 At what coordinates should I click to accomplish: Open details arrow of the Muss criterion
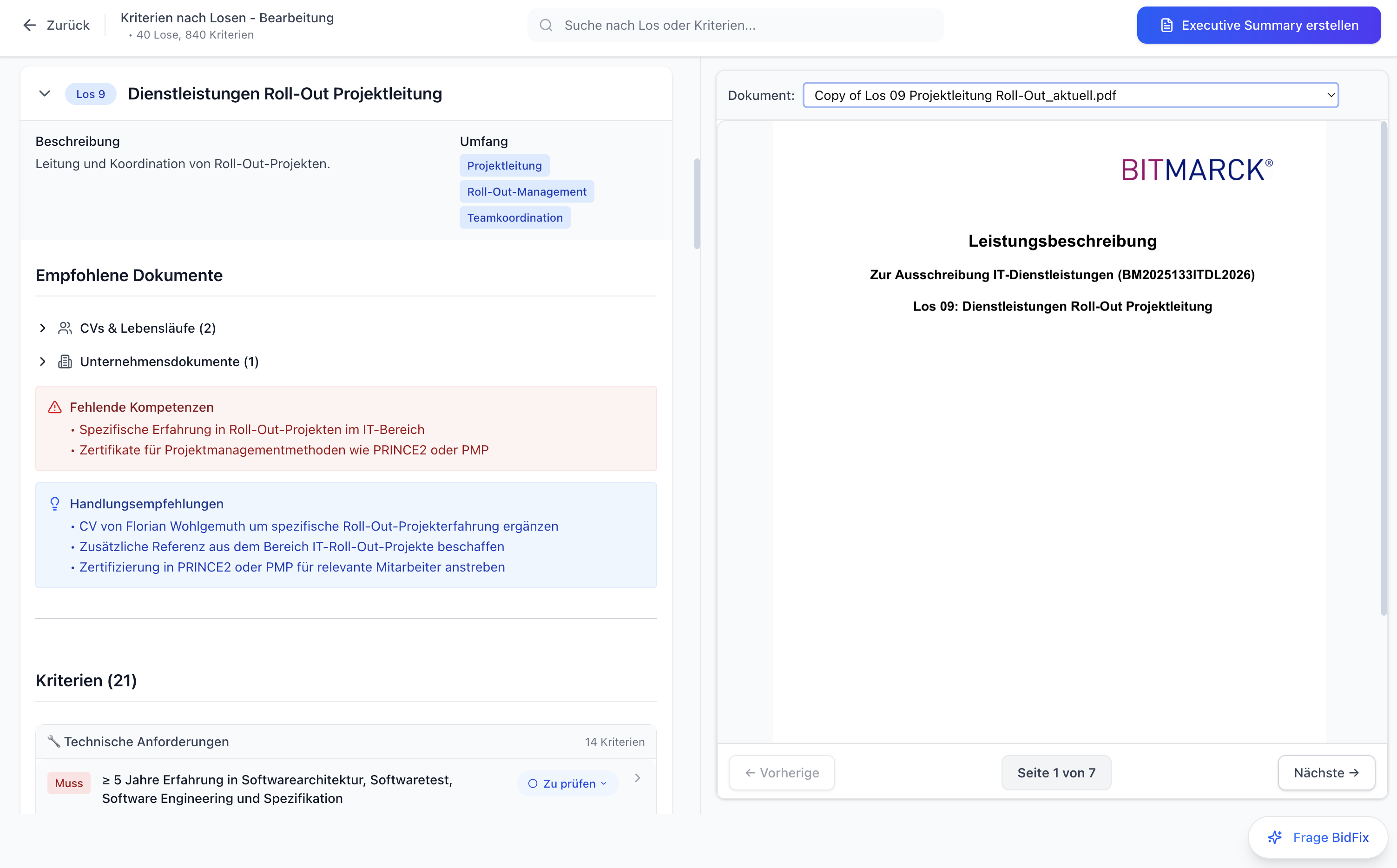pos(637,778)
